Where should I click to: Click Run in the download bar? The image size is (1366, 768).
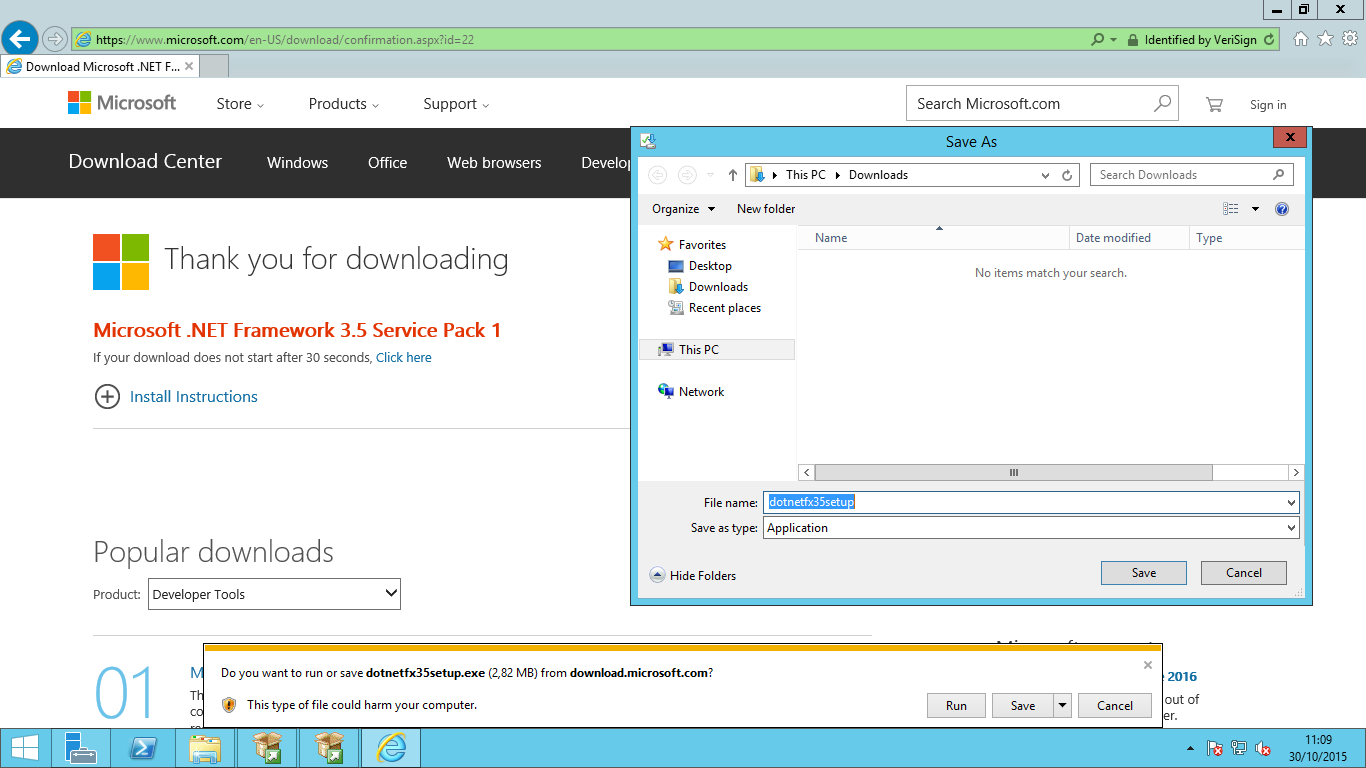[956, 705]
